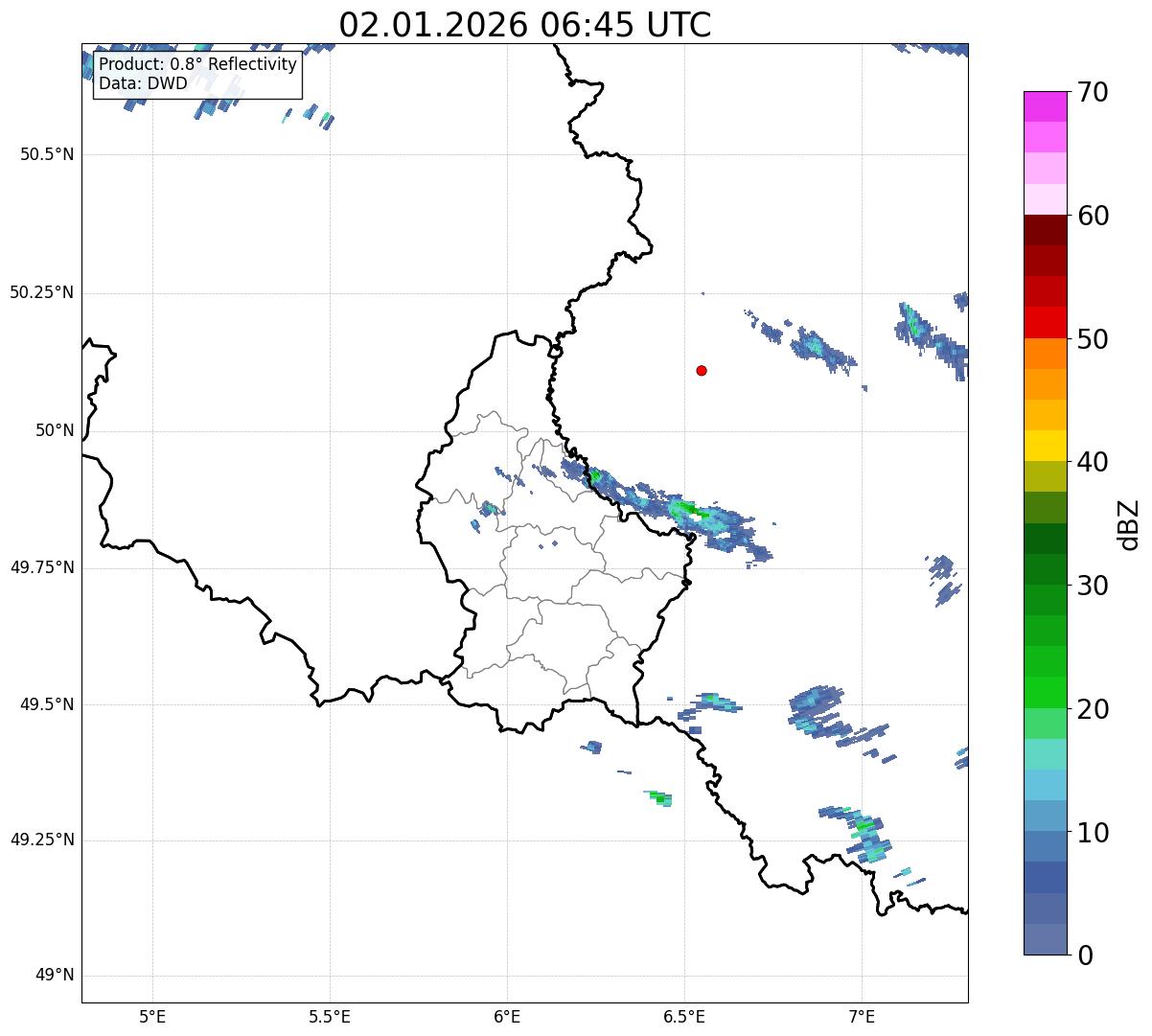Image resolution: width=1152 pixels, height=1036 pixels.
Task: Click the '50°N' latitude label
Action: (x=55, y=430)
